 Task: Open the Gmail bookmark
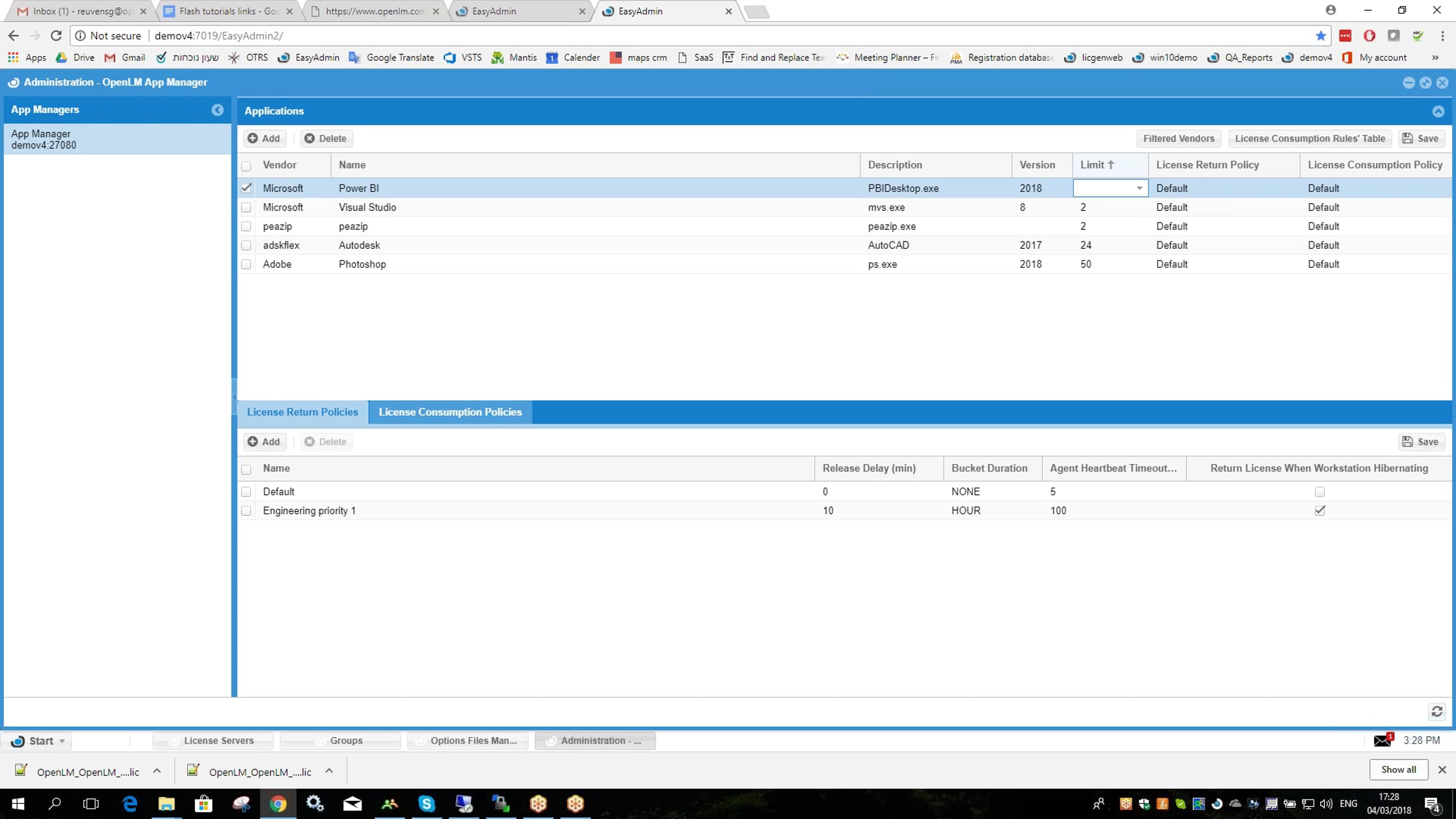125,58
